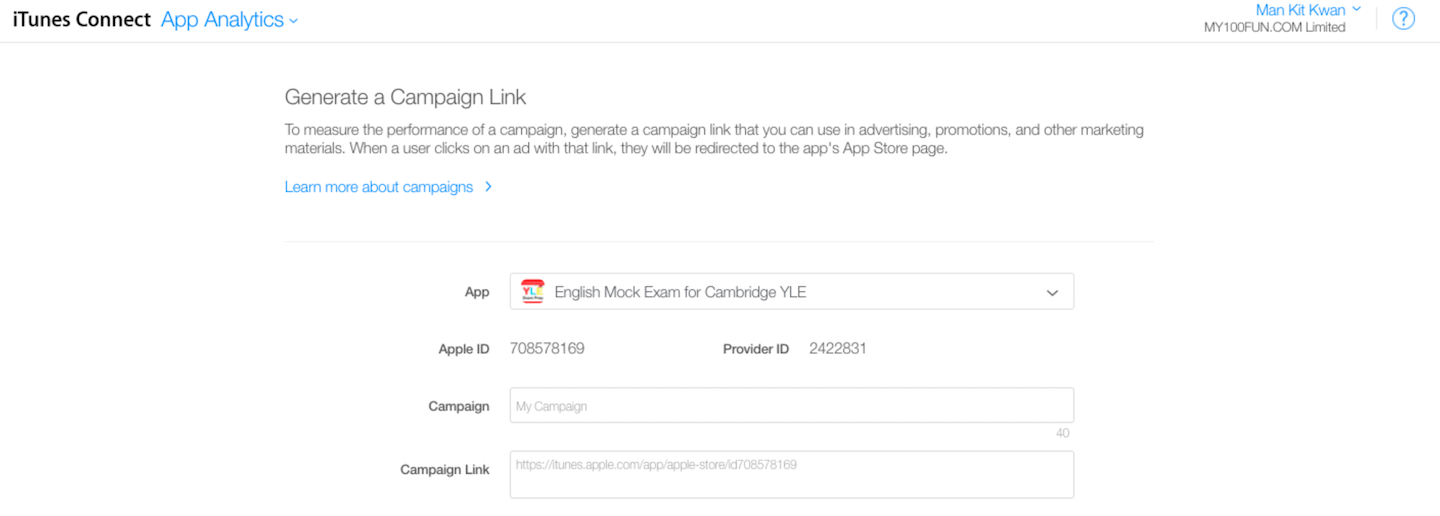Click the Apple ID number 708578169
The width and height of the screenshot is (1440, 516).
[x=547, y=349]
